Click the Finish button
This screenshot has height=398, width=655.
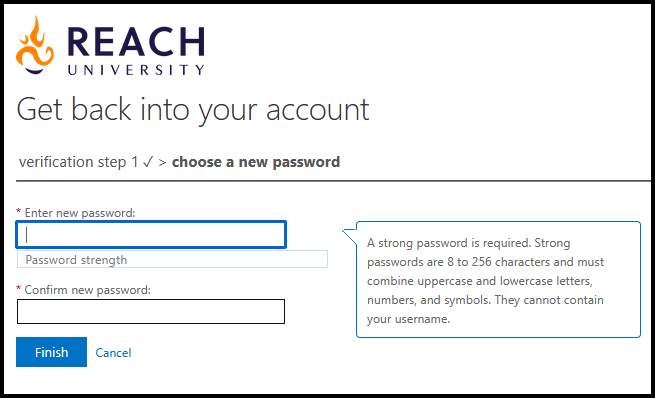[51, 352]
